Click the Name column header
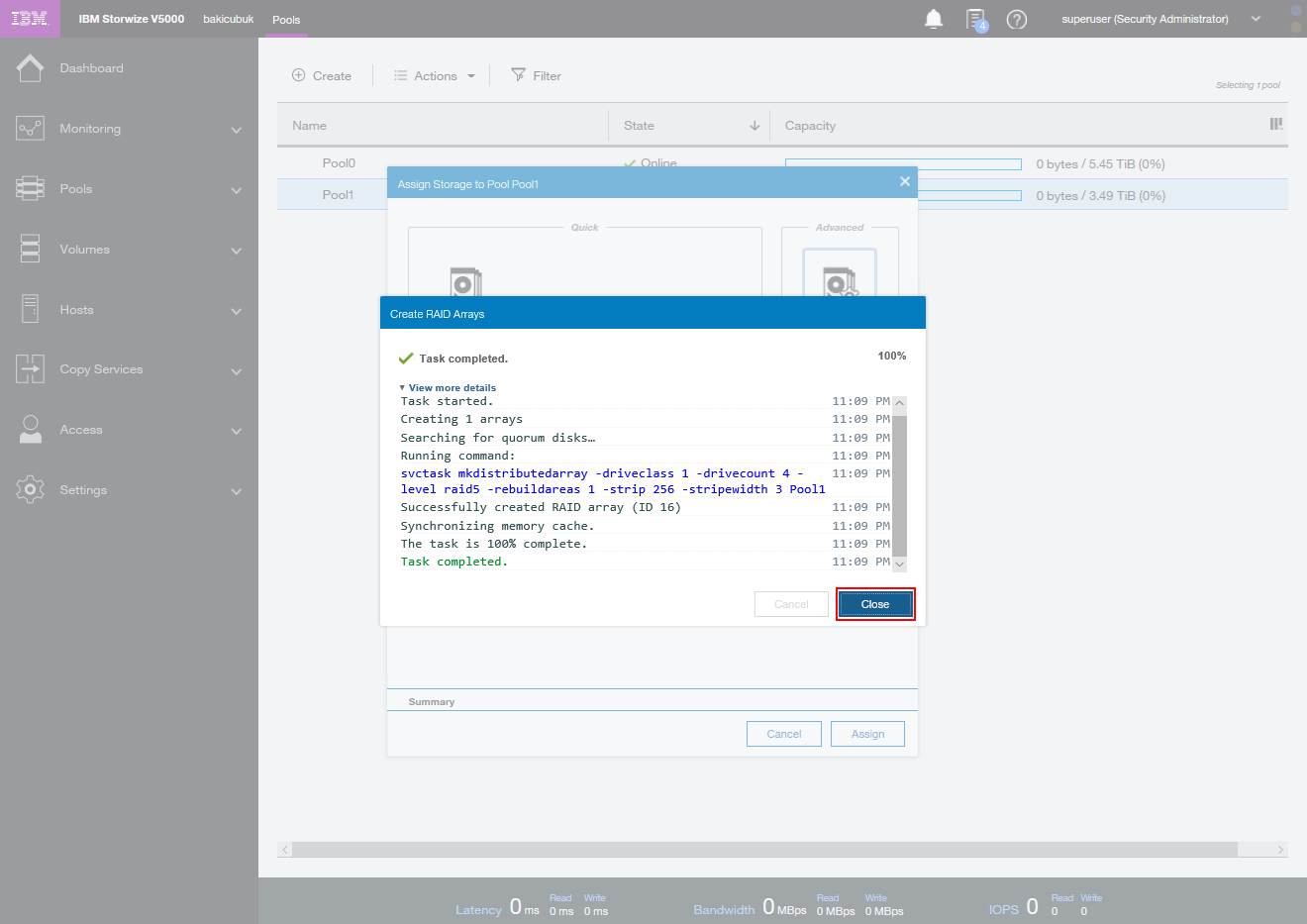1307x924 pixels. (x=309, y=126)
